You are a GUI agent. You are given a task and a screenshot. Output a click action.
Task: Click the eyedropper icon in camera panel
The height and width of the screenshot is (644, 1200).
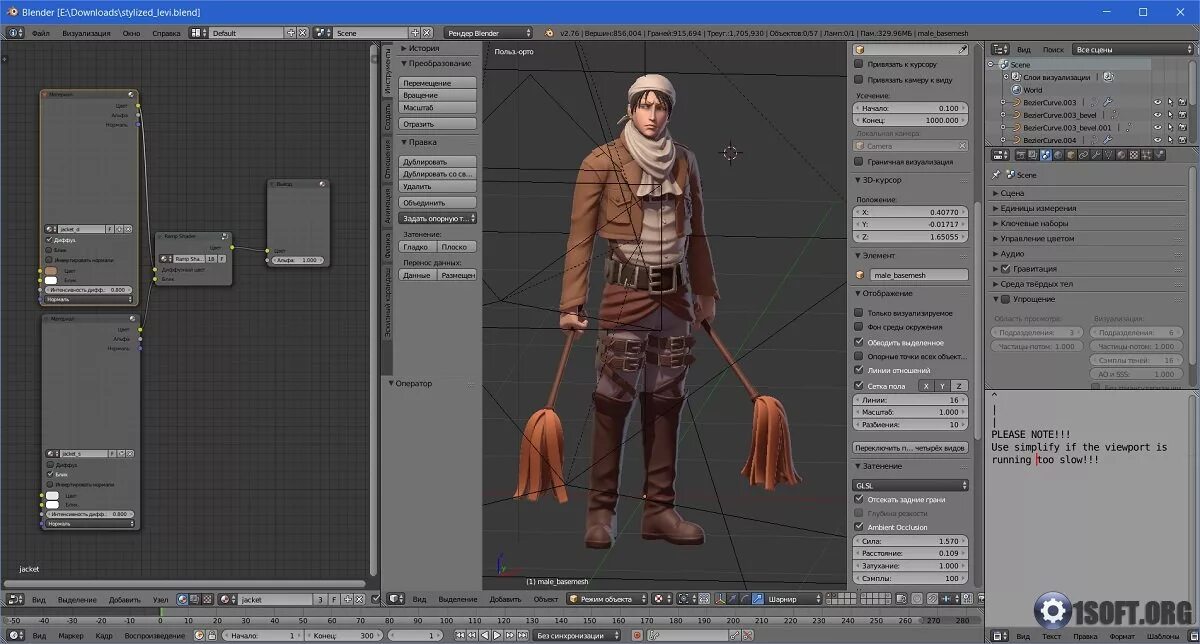pyautogui.click(x=962, y=49)
